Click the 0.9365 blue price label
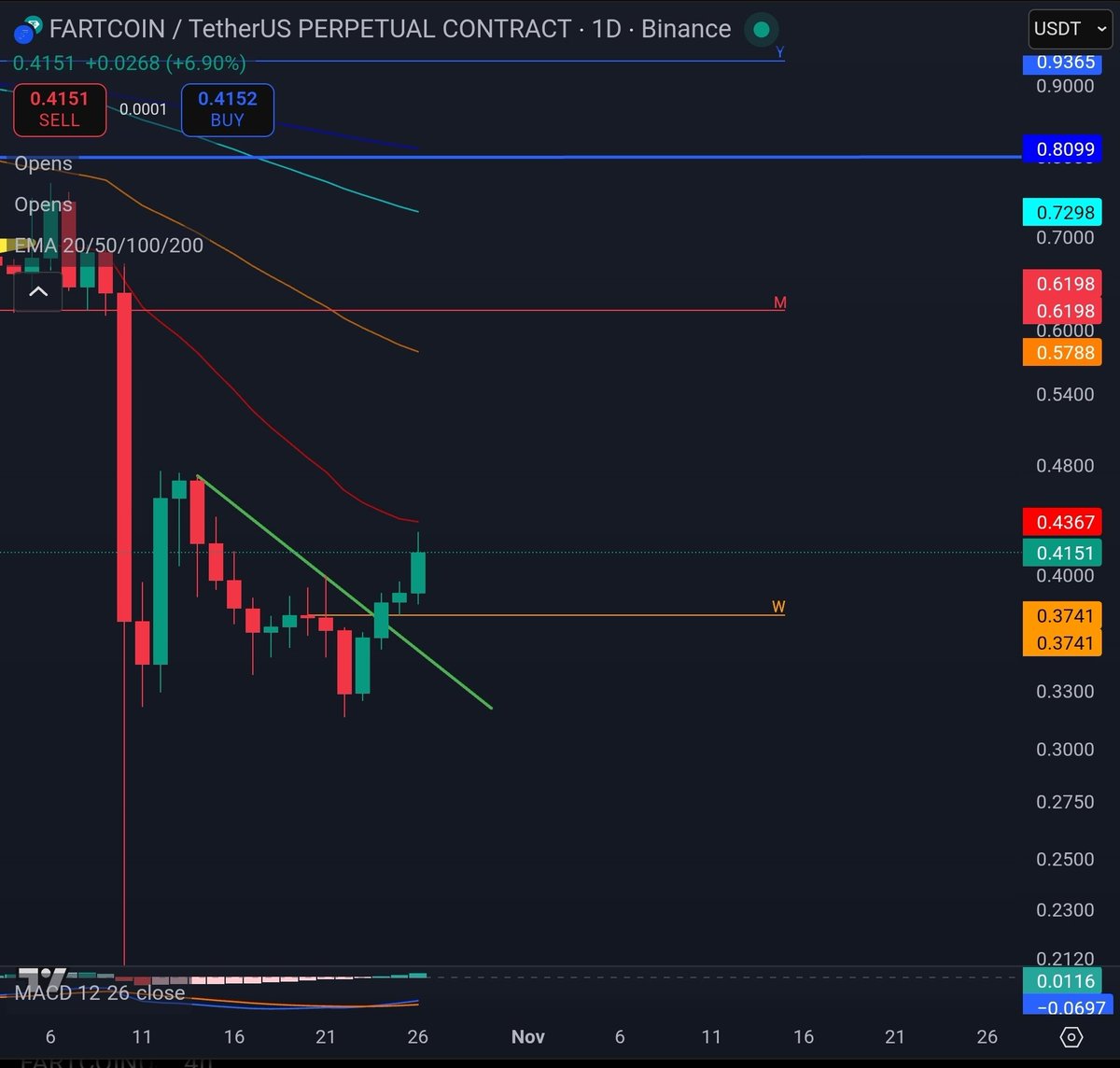Screen dimensions: 1120x1068 tap(1062, 63)
